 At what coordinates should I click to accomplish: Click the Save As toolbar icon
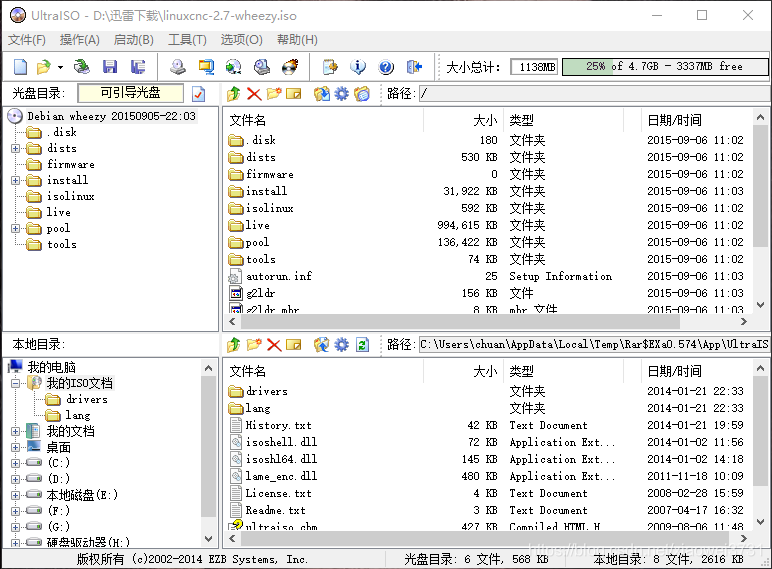click(x=138, y=66)
